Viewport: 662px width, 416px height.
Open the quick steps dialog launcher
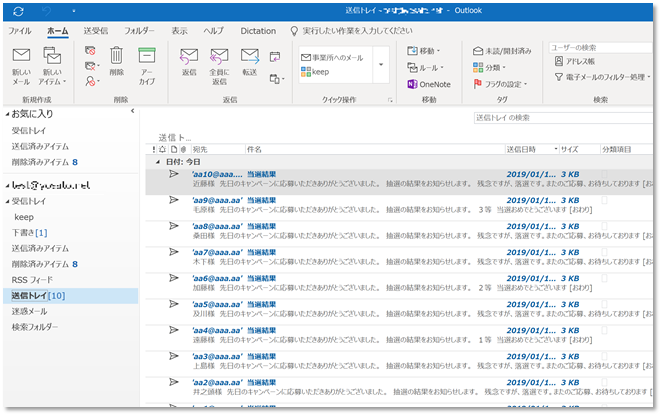pos(390,100)
